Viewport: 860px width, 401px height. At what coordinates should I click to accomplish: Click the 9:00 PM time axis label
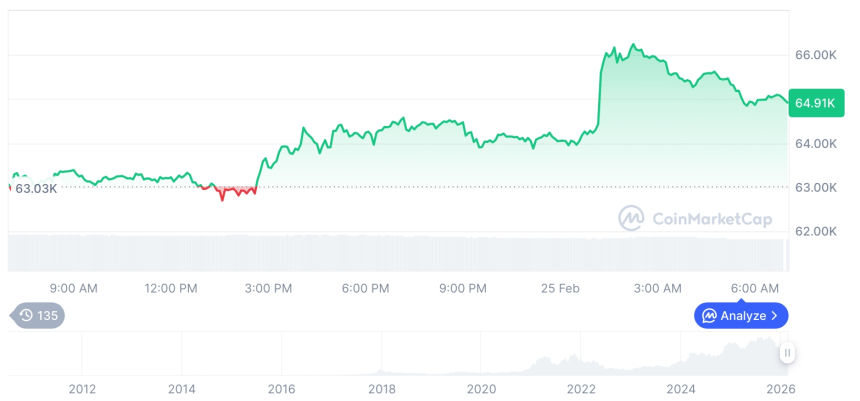coord(463,288)
